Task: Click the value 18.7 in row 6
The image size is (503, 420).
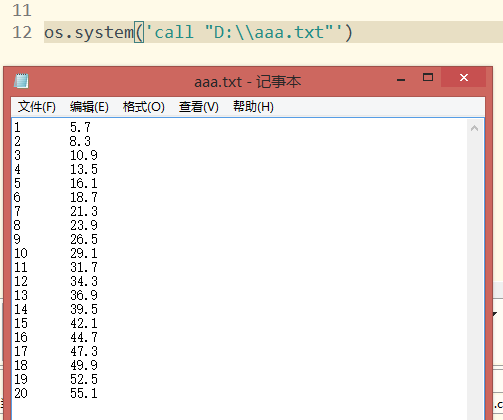Action: tap(84, 197)
